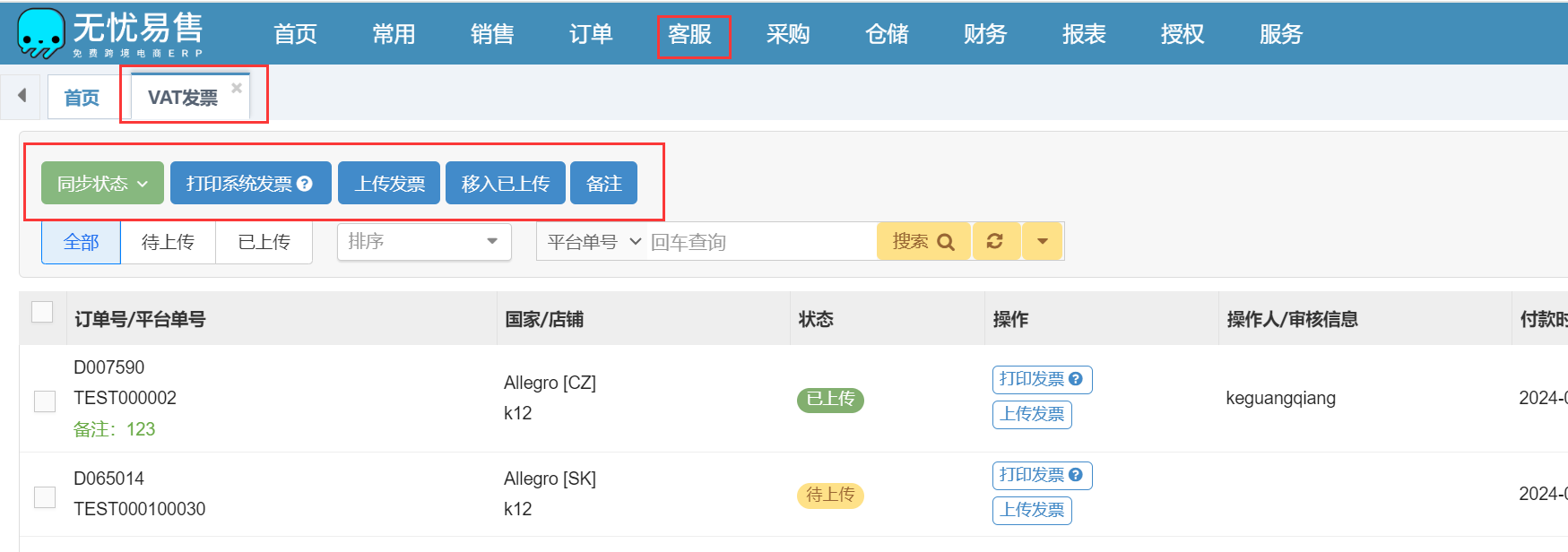The height and width of the screenshot is (552, 1568).
Task: Click help icon beside second row 打印发票
Action: point(1076,475)
